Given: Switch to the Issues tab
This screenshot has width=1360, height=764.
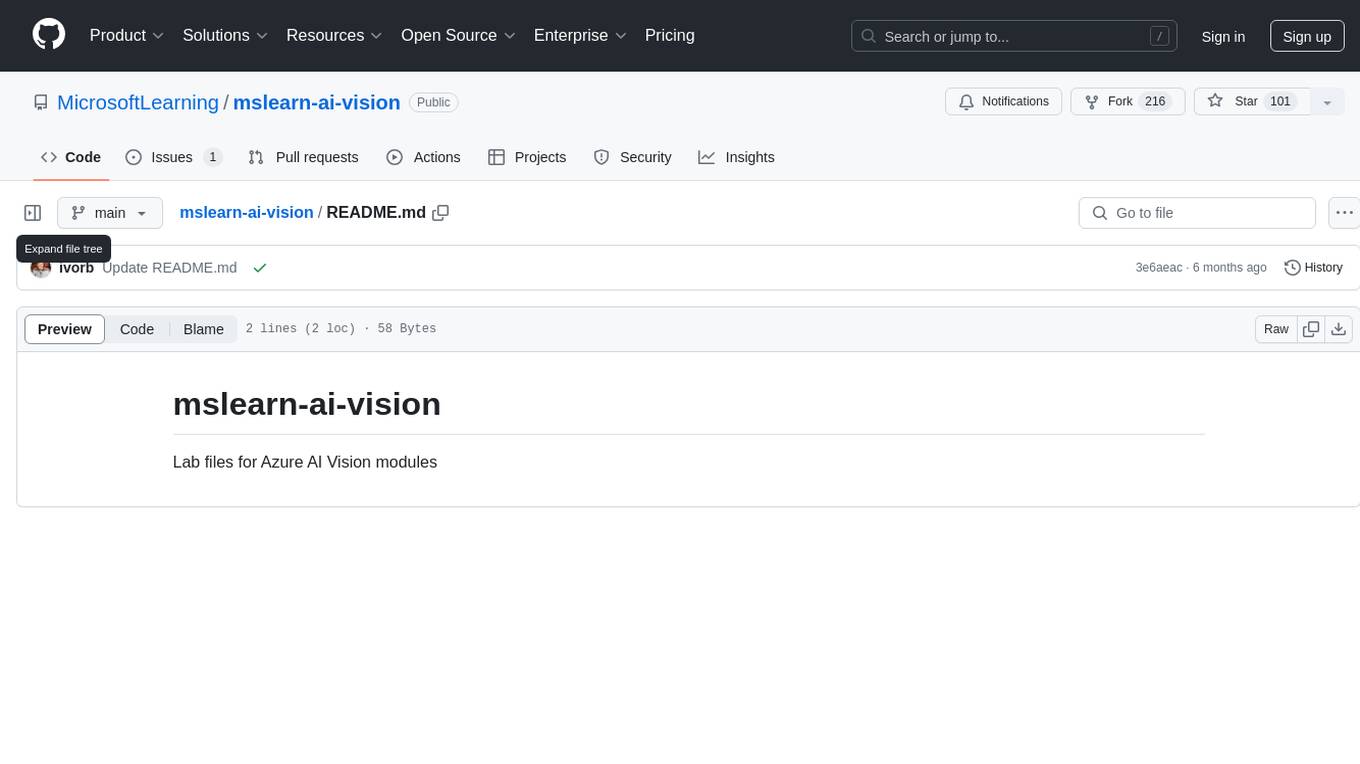Looking at the screenshot, I should [173, 157].
